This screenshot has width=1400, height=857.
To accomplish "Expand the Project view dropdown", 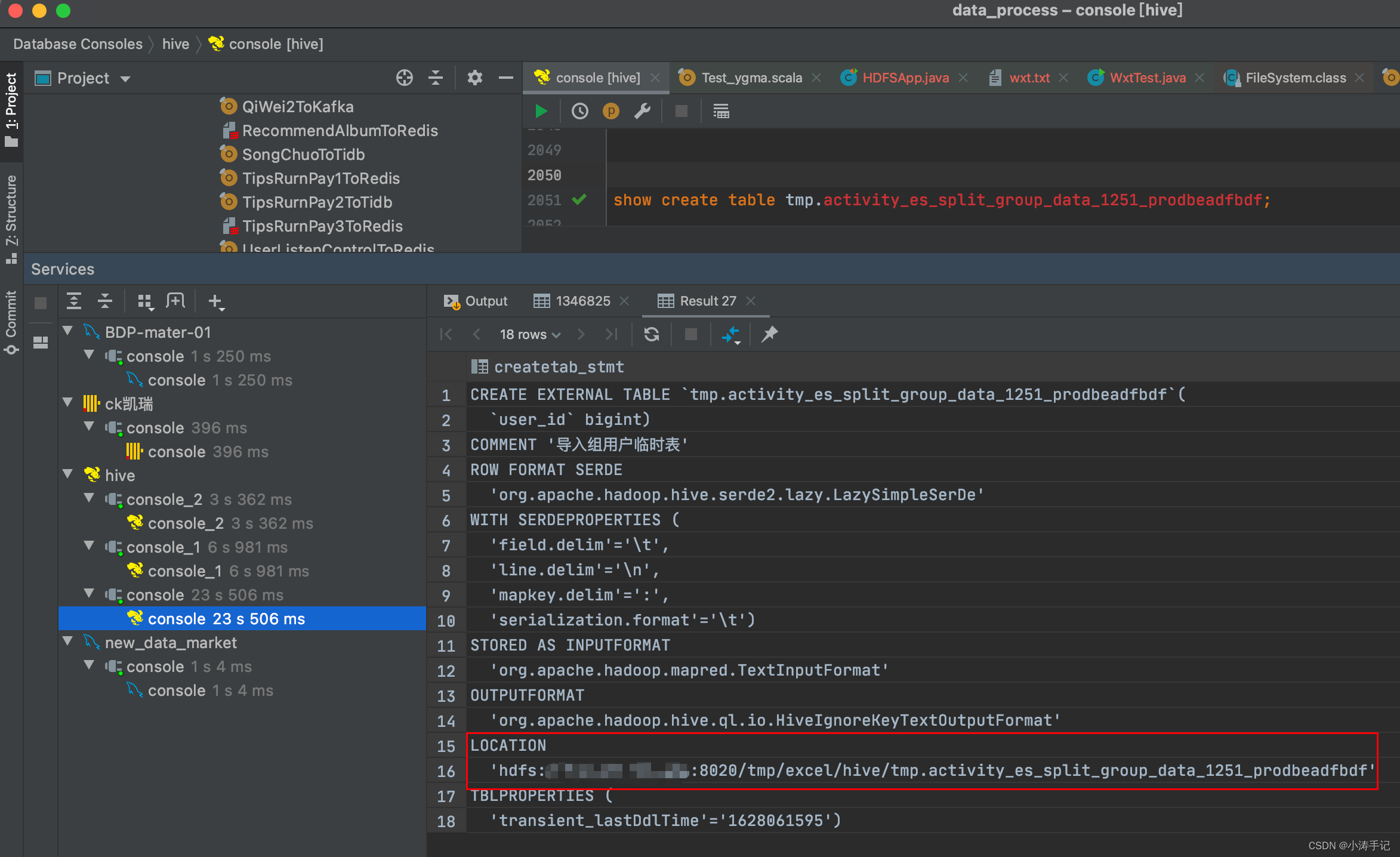I will 125,79.
